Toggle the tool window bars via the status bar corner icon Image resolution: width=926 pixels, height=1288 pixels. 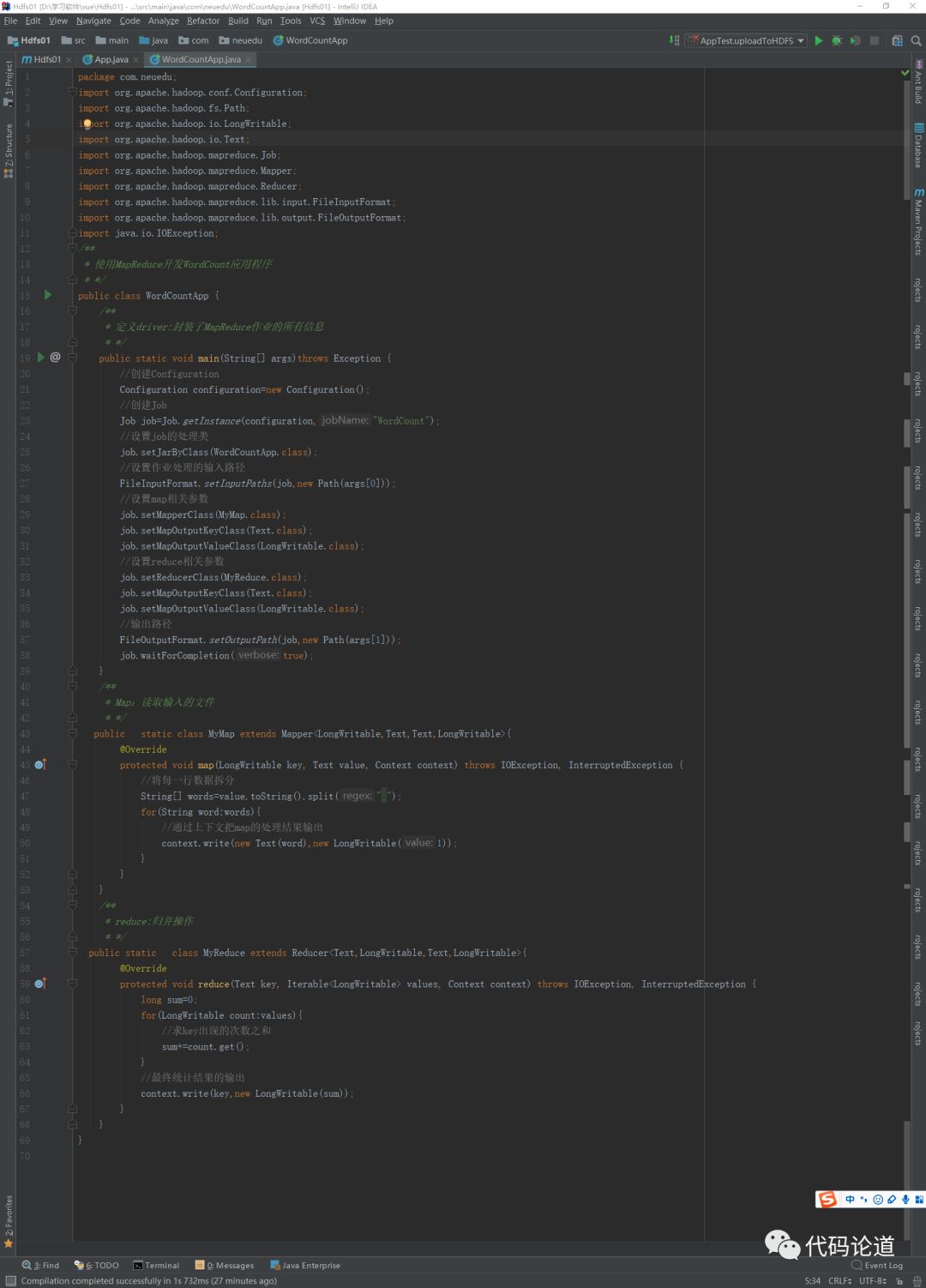pos(10,1280)
